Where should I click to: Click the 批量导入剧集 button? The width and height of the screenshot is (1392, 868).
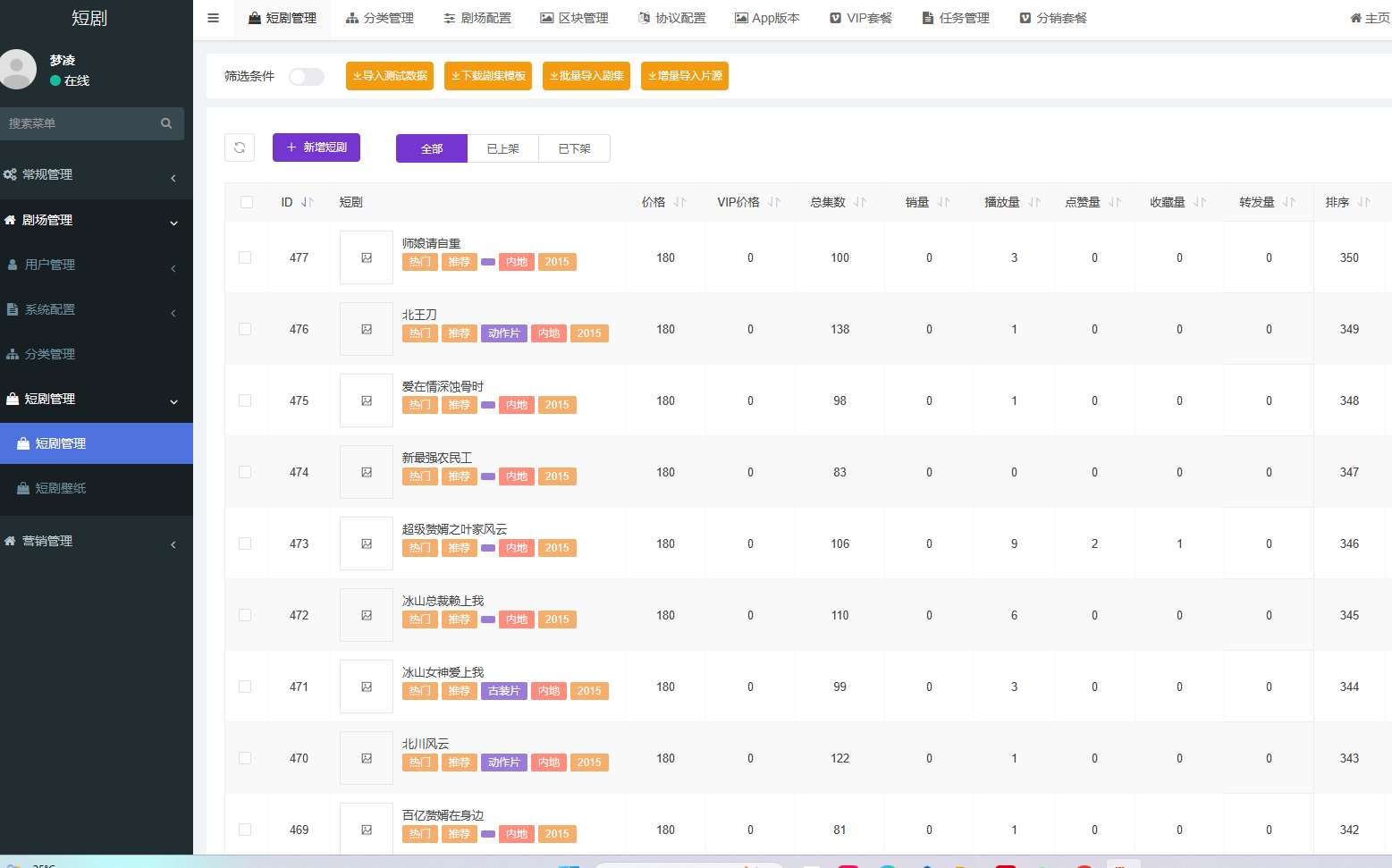coord(586,76)
